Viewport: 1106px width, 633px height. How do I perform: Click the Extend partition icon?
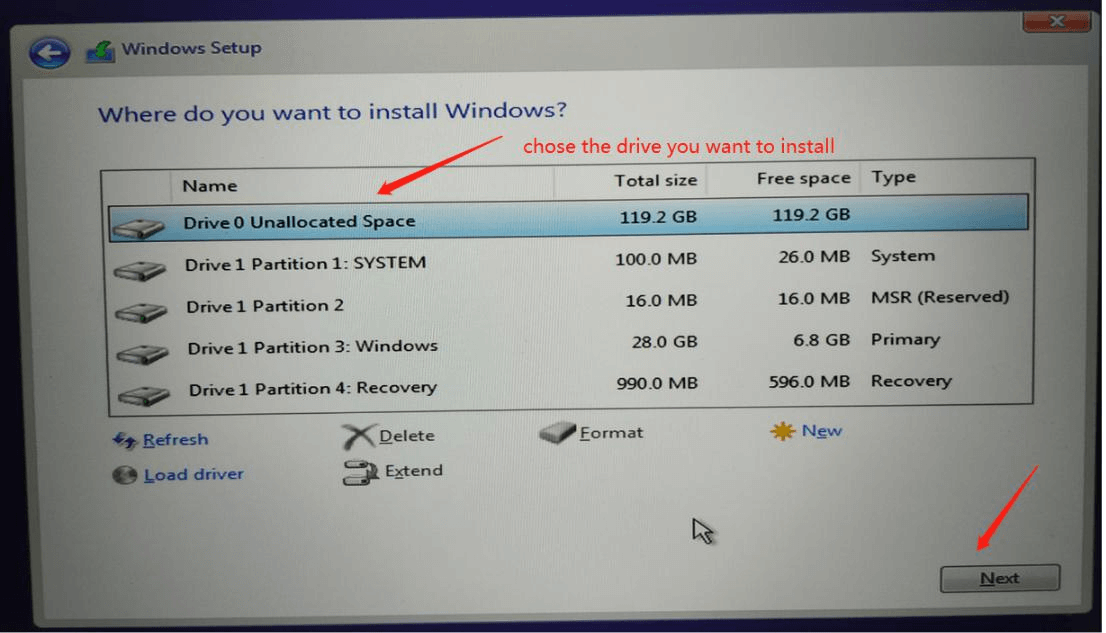click(360, 472)
